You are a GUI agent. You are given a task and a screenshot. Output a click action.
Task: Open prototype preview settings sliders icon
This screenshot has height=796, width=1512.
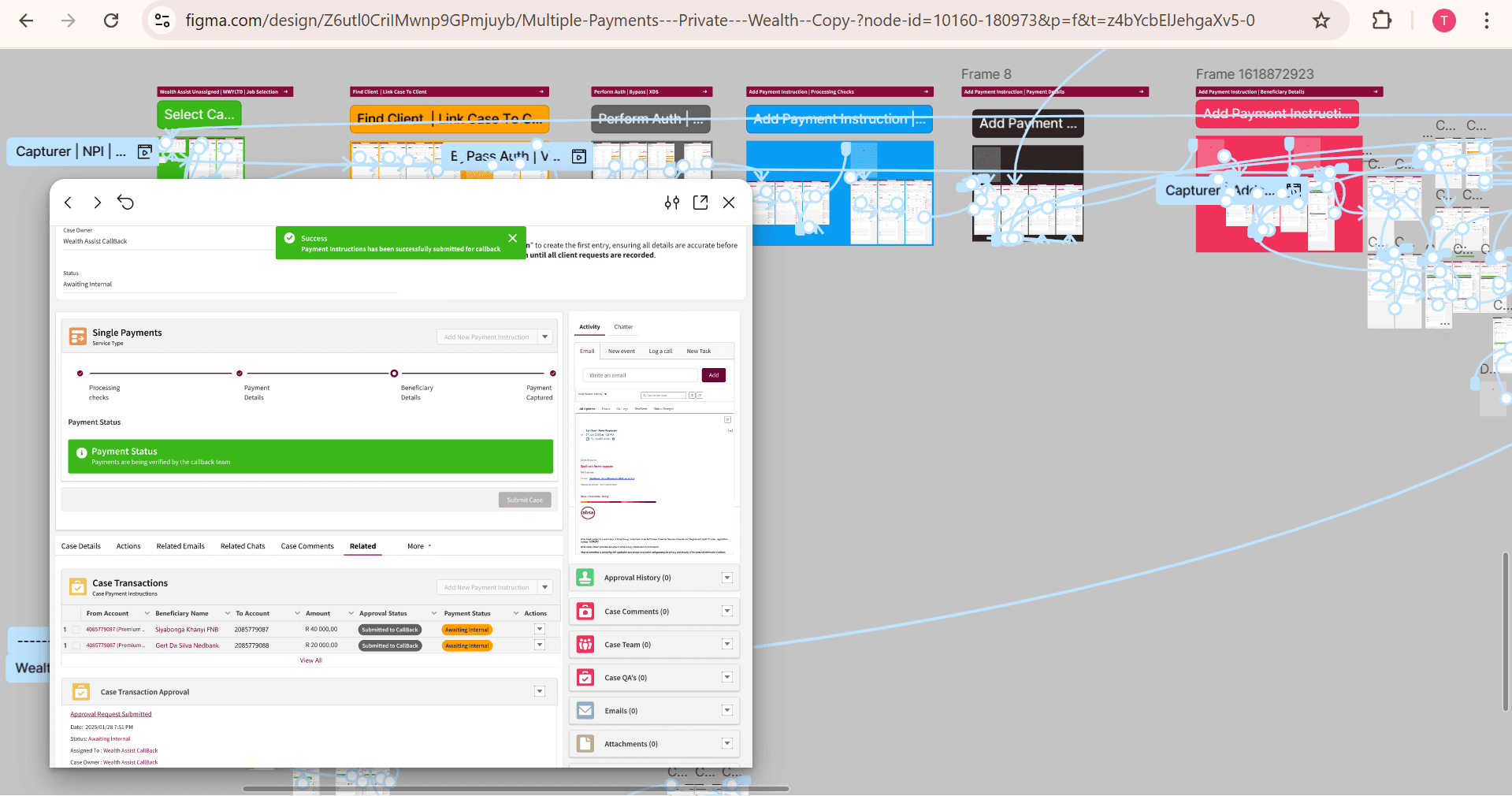pyautogui.click(x=672, y=203)
